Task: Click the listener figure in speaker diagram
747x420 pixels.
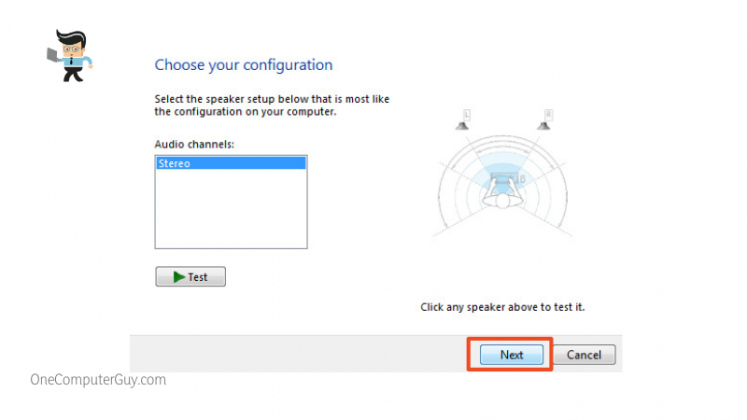Action: point(503,199)
